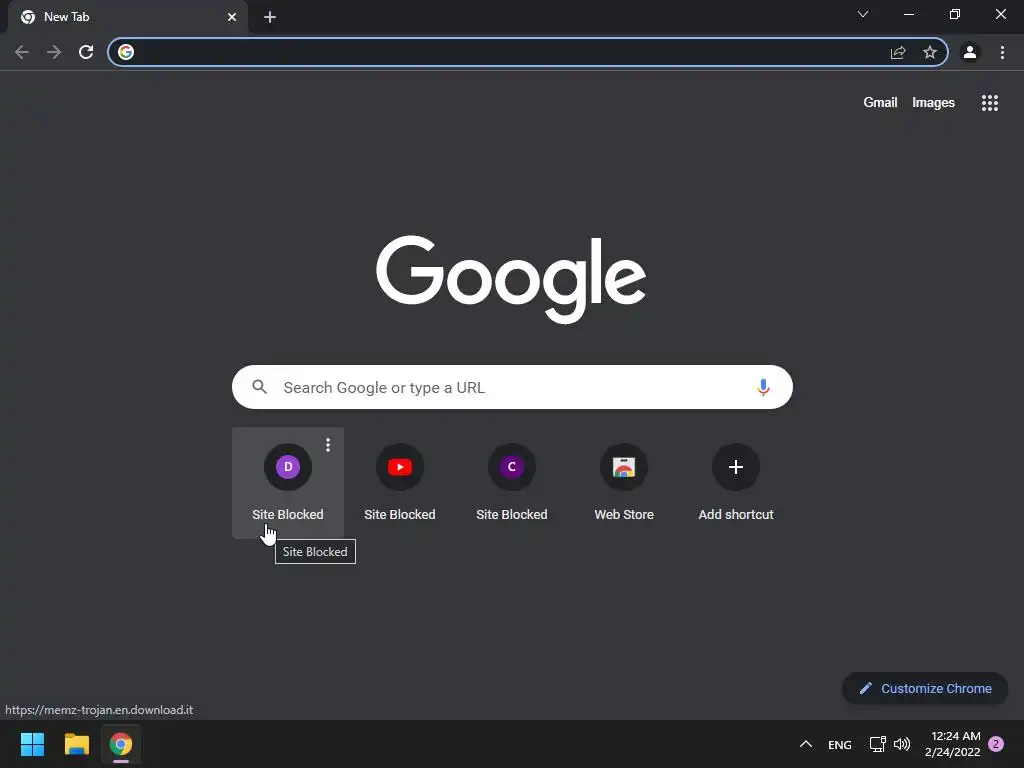Share this page icon in address bar
Viewport: 1024px width, 768px height.
[x=898, y=52]
